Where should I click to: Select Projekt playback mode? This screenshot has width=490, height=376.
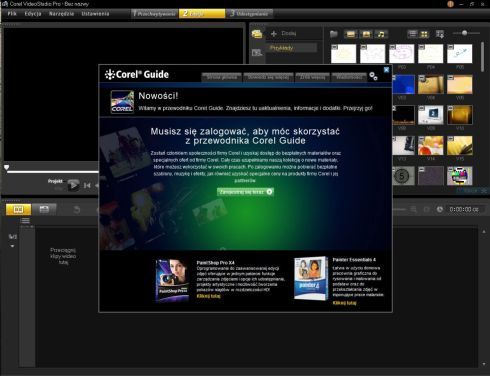click(55, 181)
